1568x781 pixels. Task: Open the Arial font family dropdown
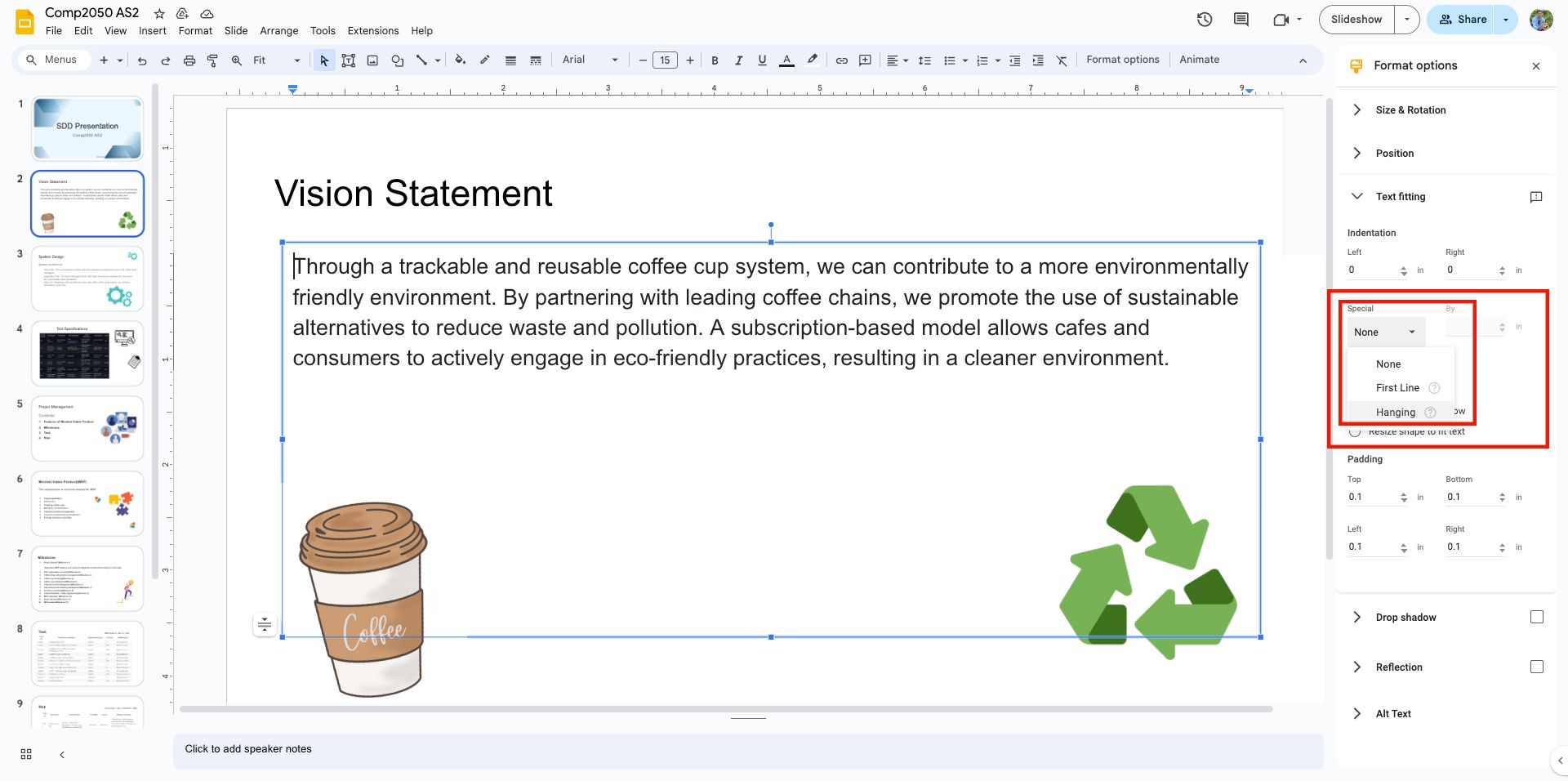coord(590,60)
